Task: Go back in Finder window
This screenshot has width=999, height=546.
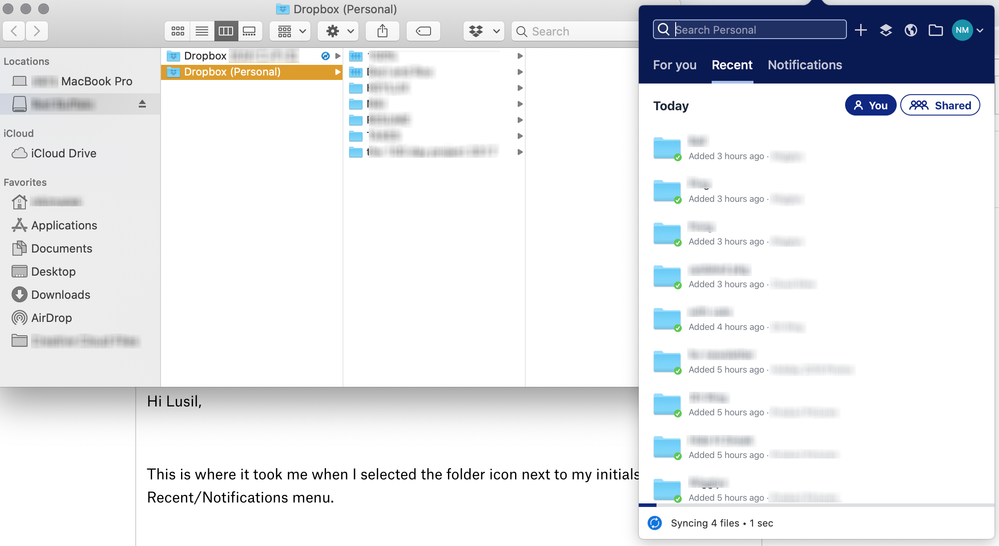Action: click(x=14, y=31)
